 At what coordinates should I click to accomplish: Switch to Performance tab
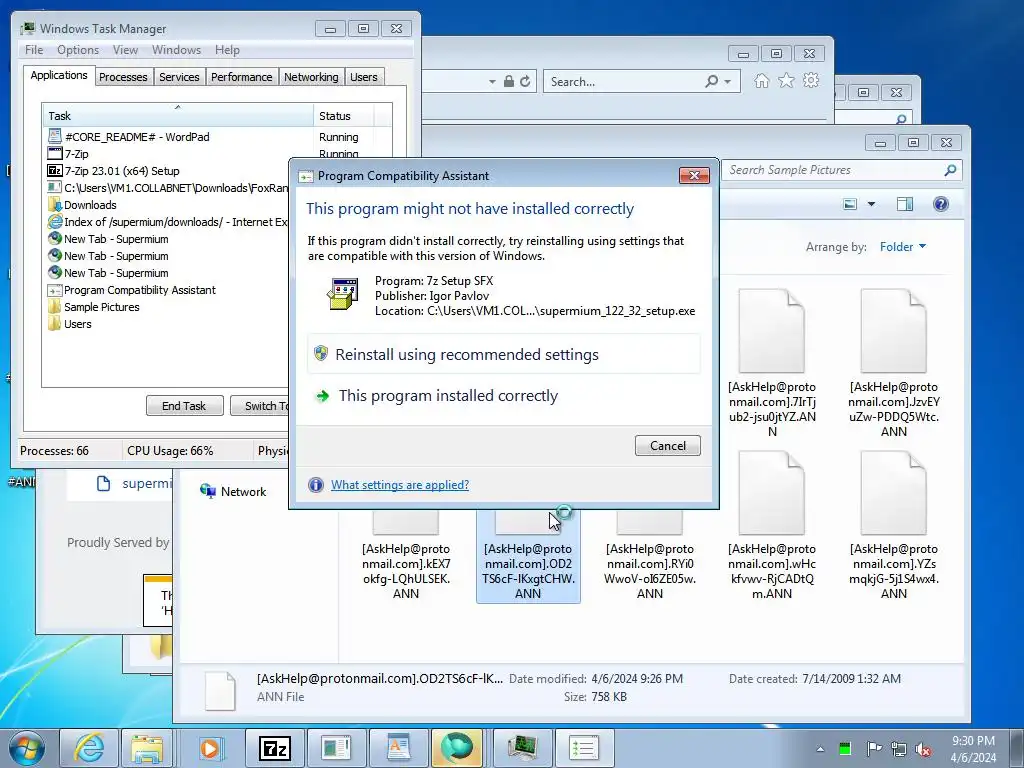click(x=242, y=77)
